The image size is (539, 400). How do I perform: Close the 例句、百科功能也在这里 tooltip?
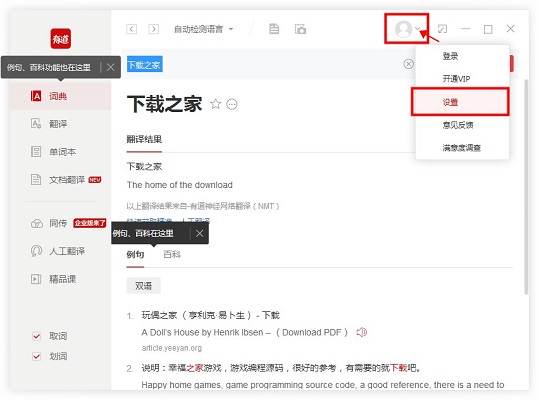[110, 67]
